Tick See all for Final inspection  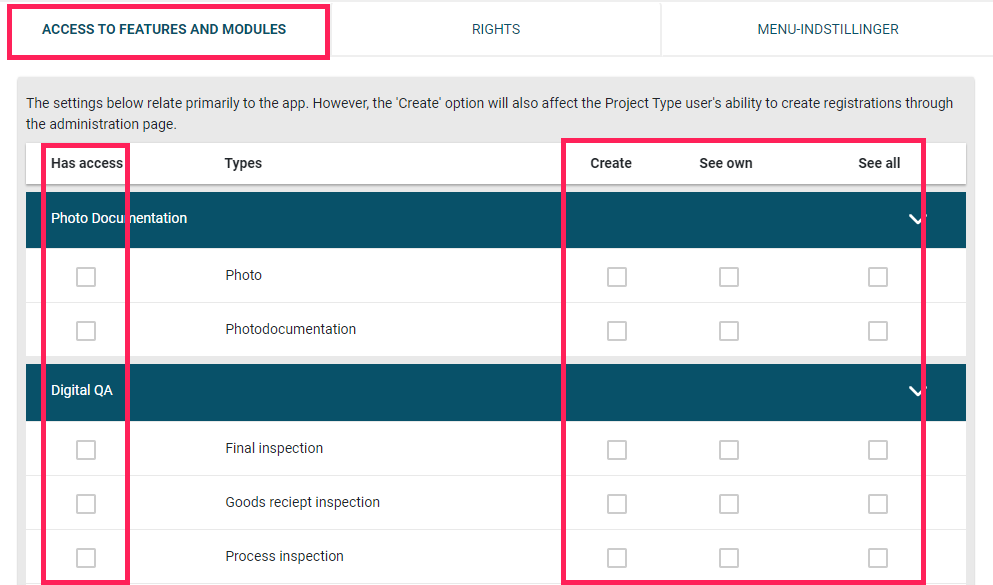click(878, 450)
